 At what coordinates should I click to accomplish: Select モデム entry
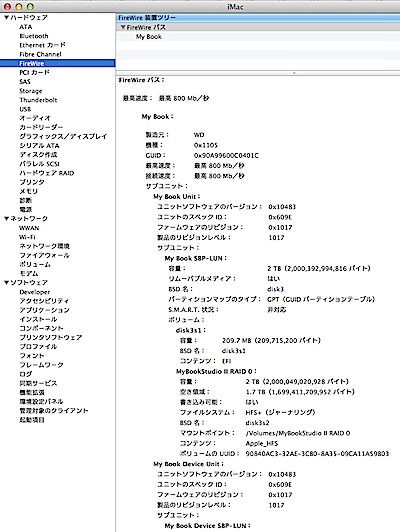click(x=28, y=274)
